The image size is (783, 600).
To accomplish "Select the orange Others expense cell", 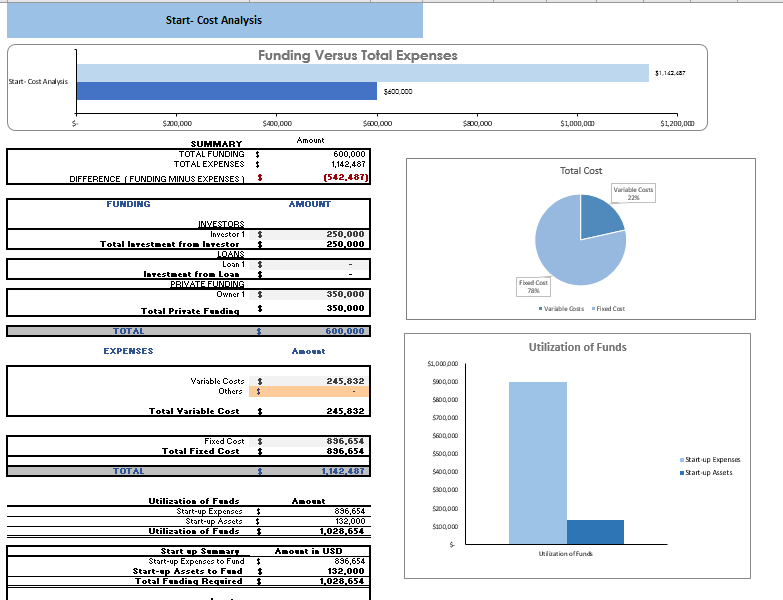I will (310, 391).
